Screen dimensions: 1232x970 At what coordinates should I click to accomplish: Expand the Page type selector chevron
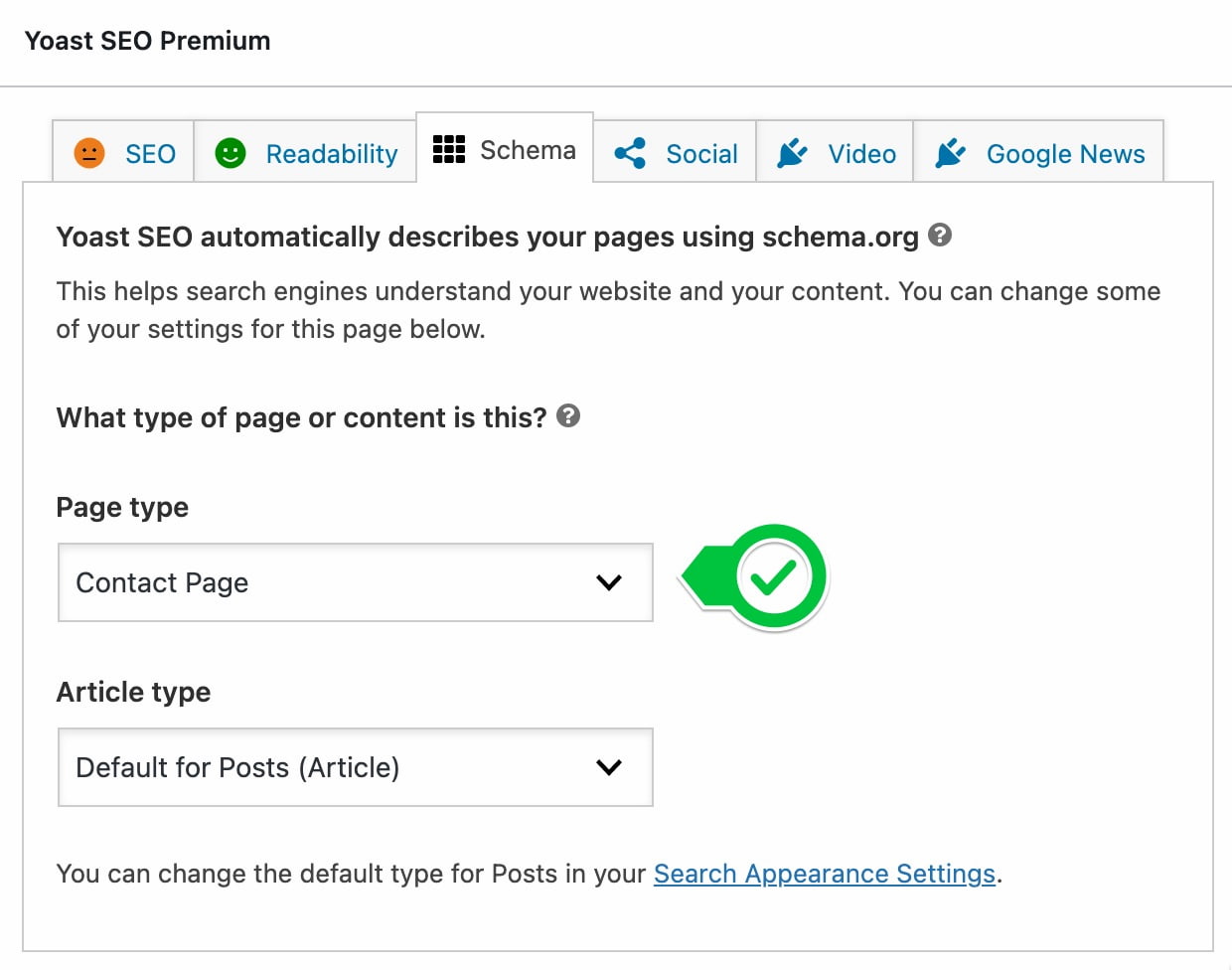(x=609, y=583)
